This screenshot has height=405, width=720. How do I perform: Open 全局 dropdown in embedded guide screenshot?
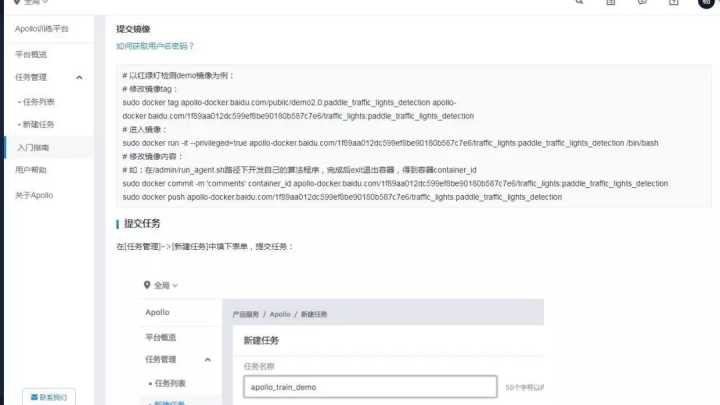coord(166,285)
